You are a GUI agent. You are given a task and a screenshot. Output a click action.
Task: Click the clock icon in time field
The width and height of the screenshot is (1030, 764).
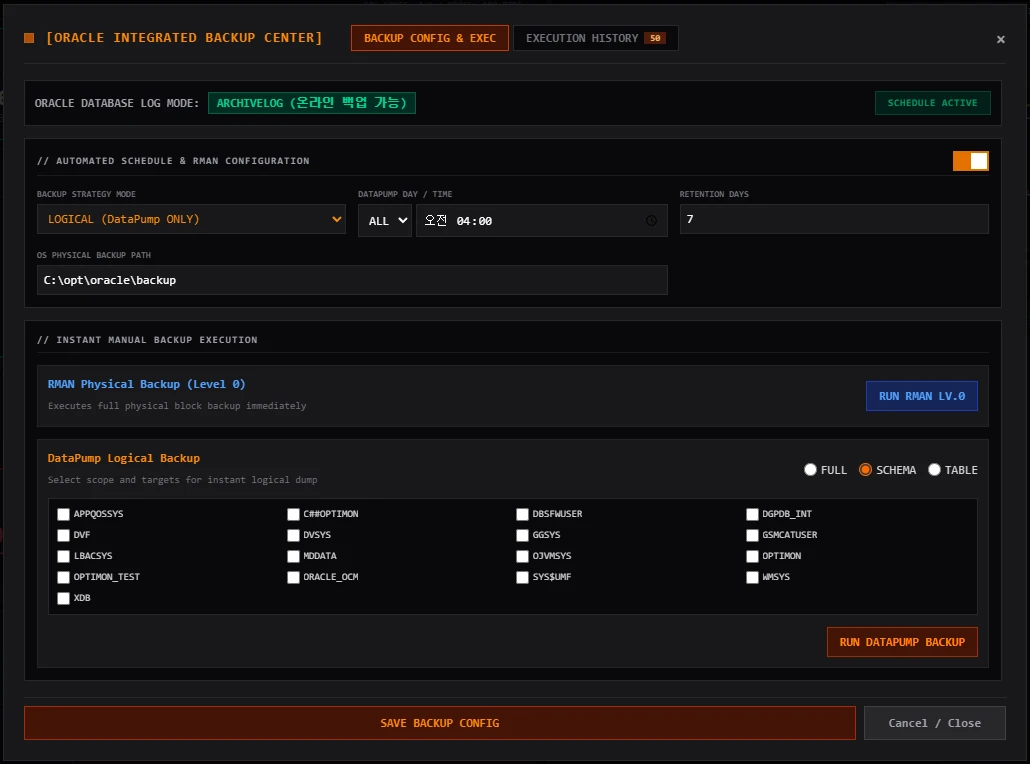651,221
